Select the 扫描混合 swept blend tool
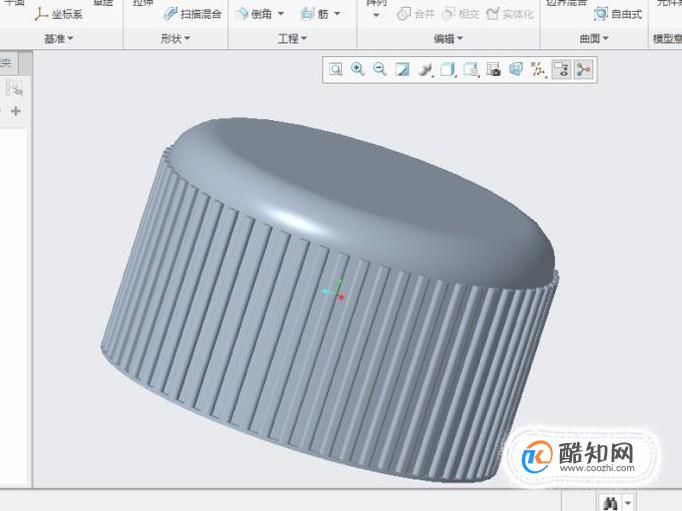682x511 pixels. click(x=193, y=14)
